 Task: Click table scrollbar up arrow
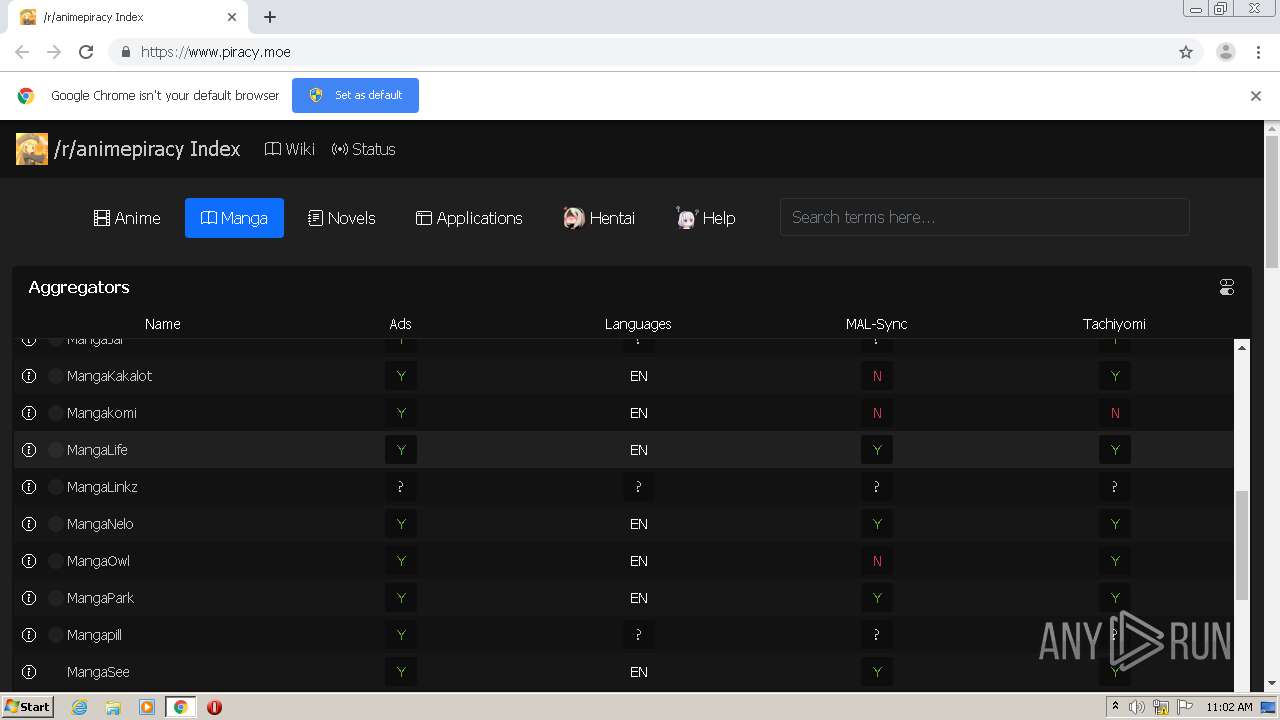(x=1242, y=347)
